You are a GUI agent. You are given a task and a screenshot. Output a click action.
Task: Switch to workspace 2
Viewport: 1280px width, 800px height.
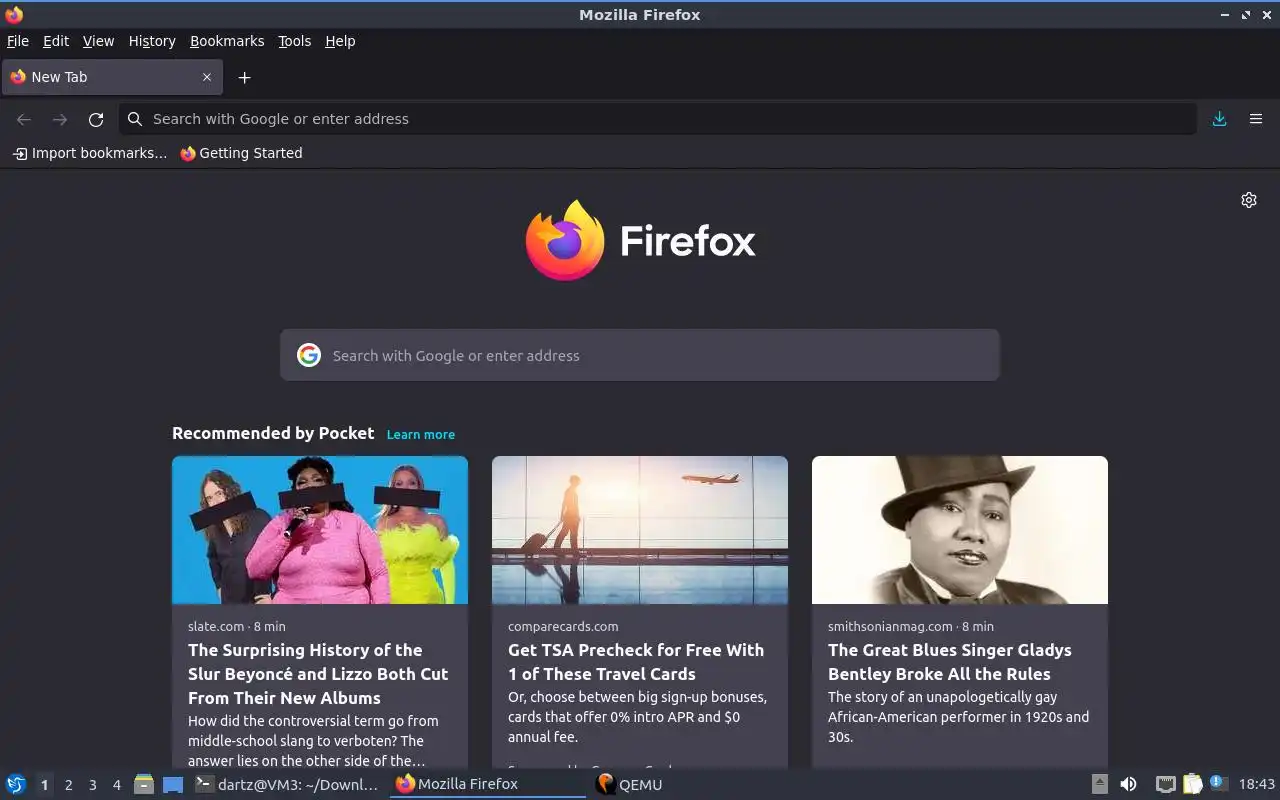[x=68, y=785]
